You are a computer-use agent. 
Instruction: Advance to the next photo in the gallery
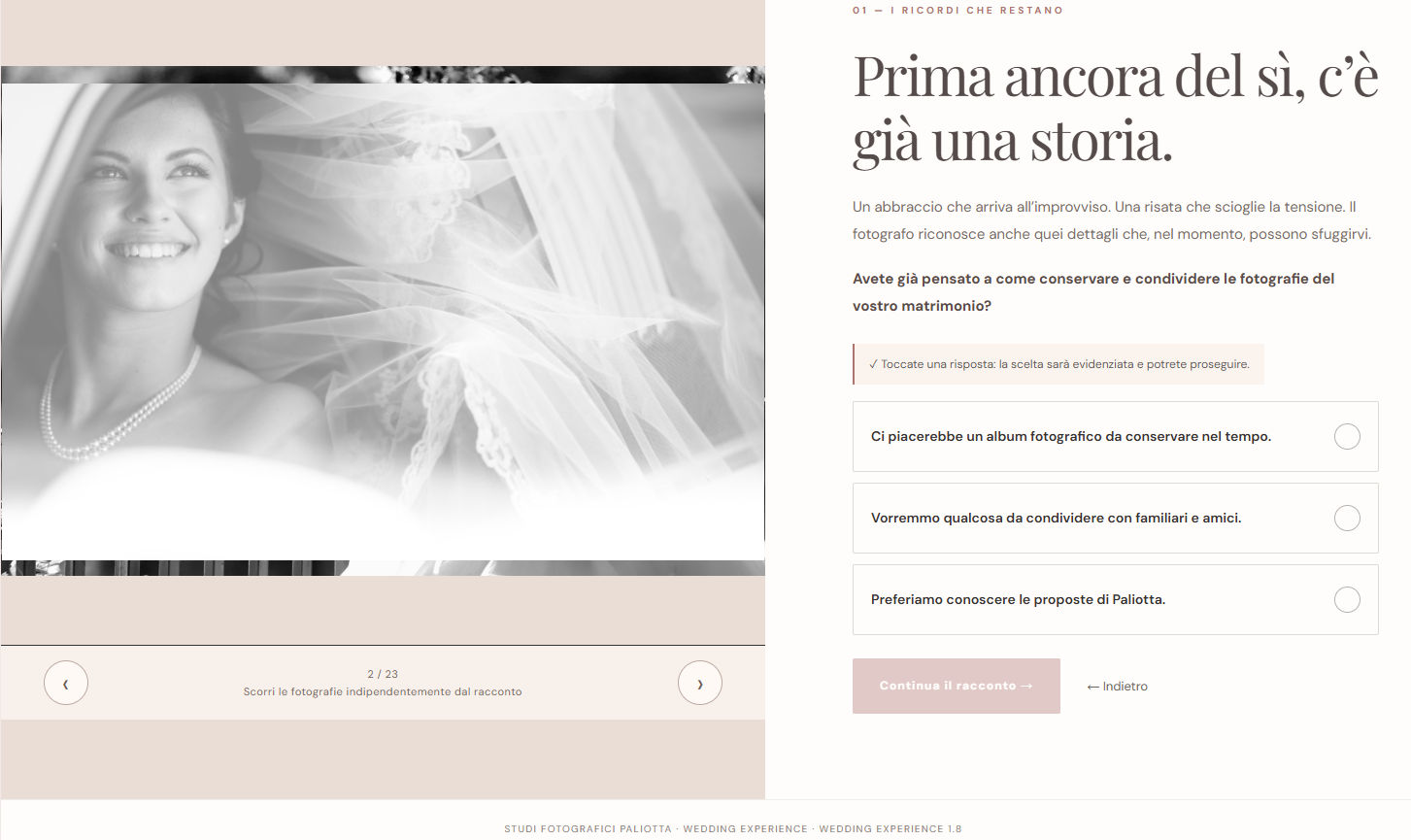coord(700,683)
